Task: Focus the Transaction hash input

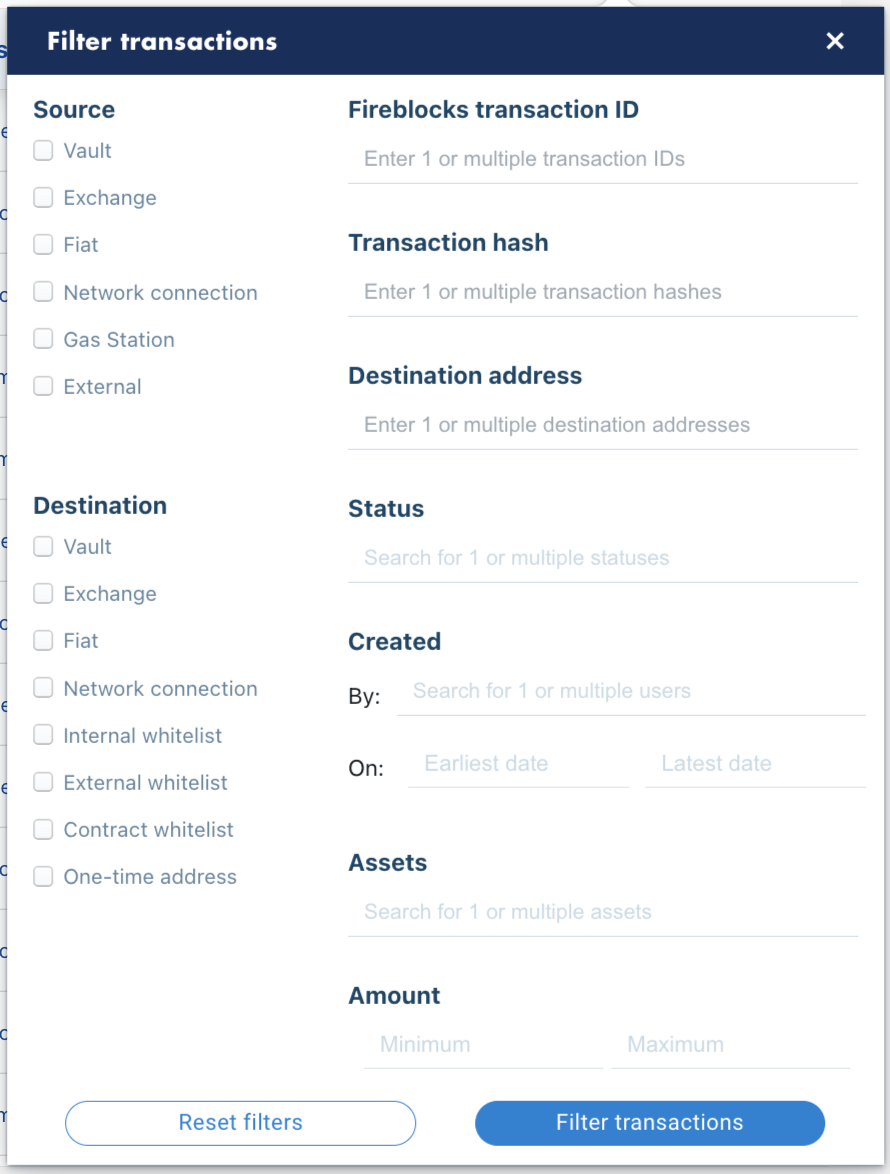Action: 603,293
